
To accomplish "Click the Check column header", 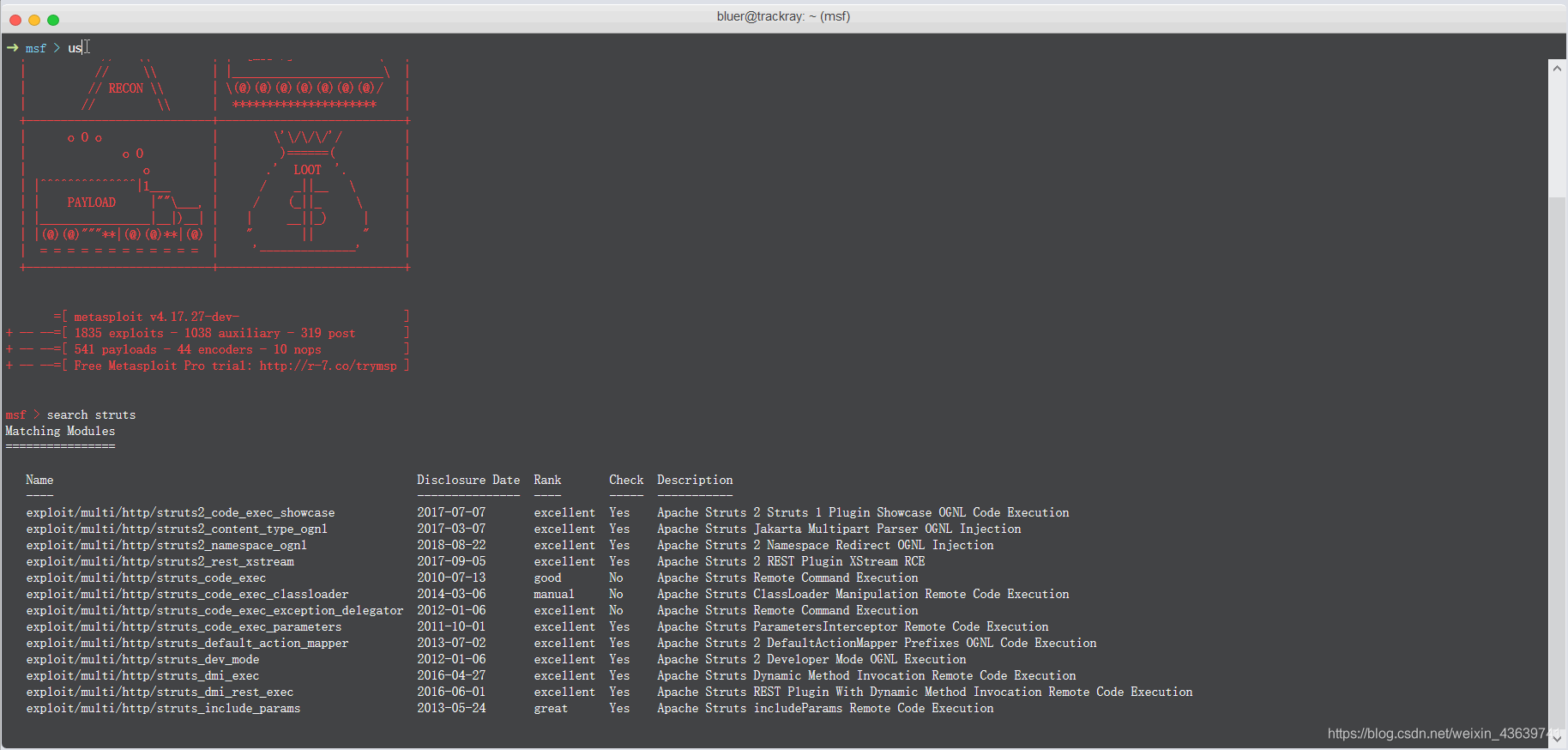I will [x=626, y=480].
